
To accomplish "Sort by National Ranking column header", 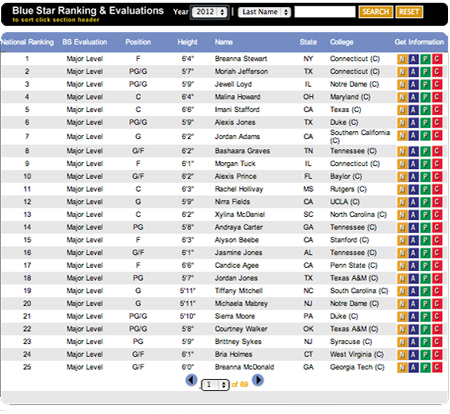I will click(27, 42).
